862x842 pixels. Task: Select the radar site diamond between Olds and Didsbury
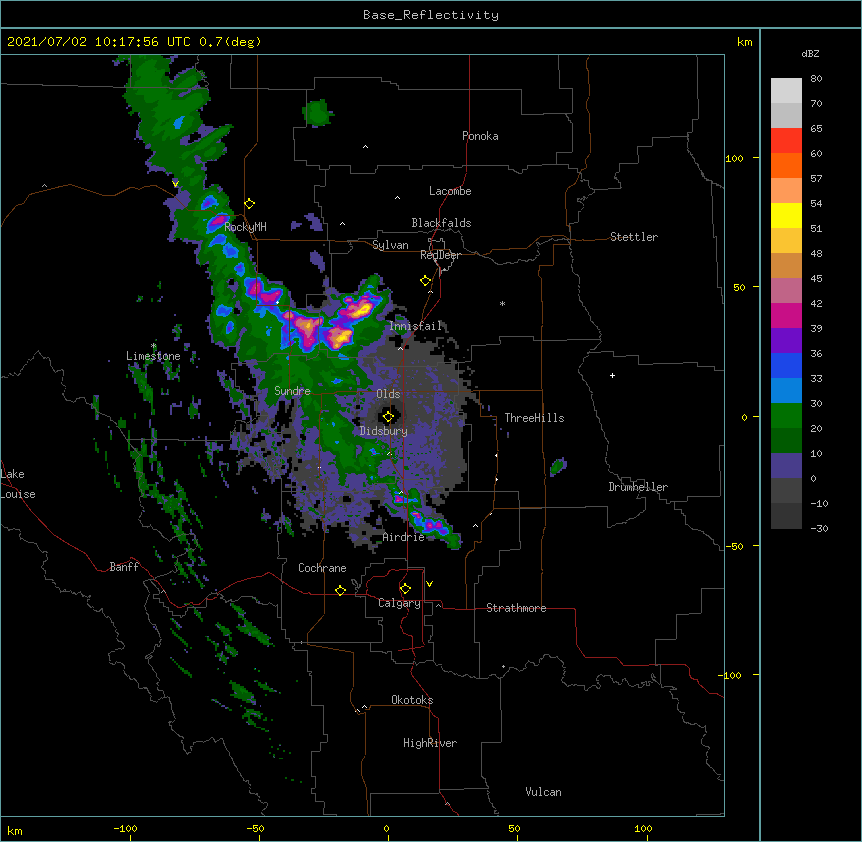pos(389,416)
